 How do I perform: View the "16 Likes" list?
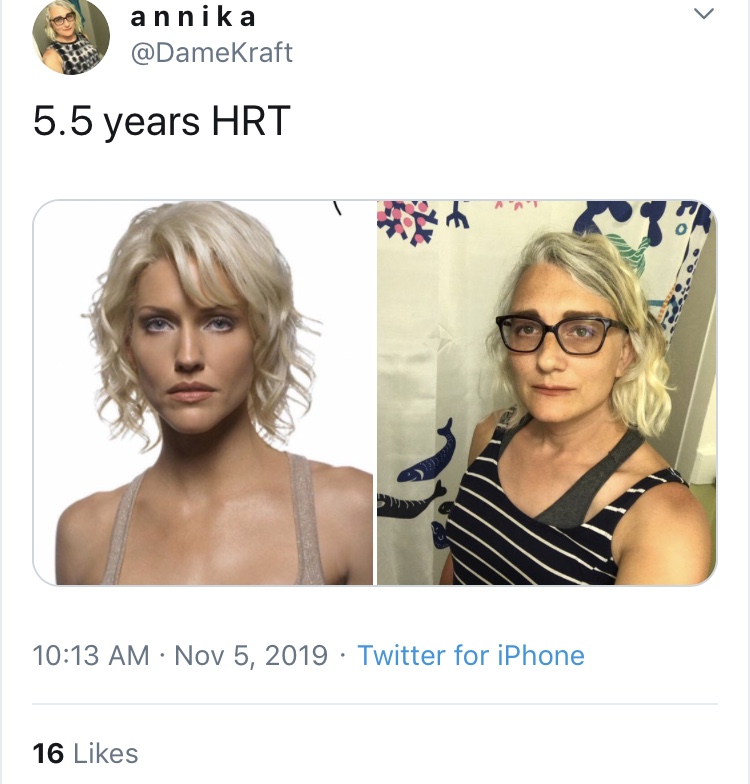(85, 753)
